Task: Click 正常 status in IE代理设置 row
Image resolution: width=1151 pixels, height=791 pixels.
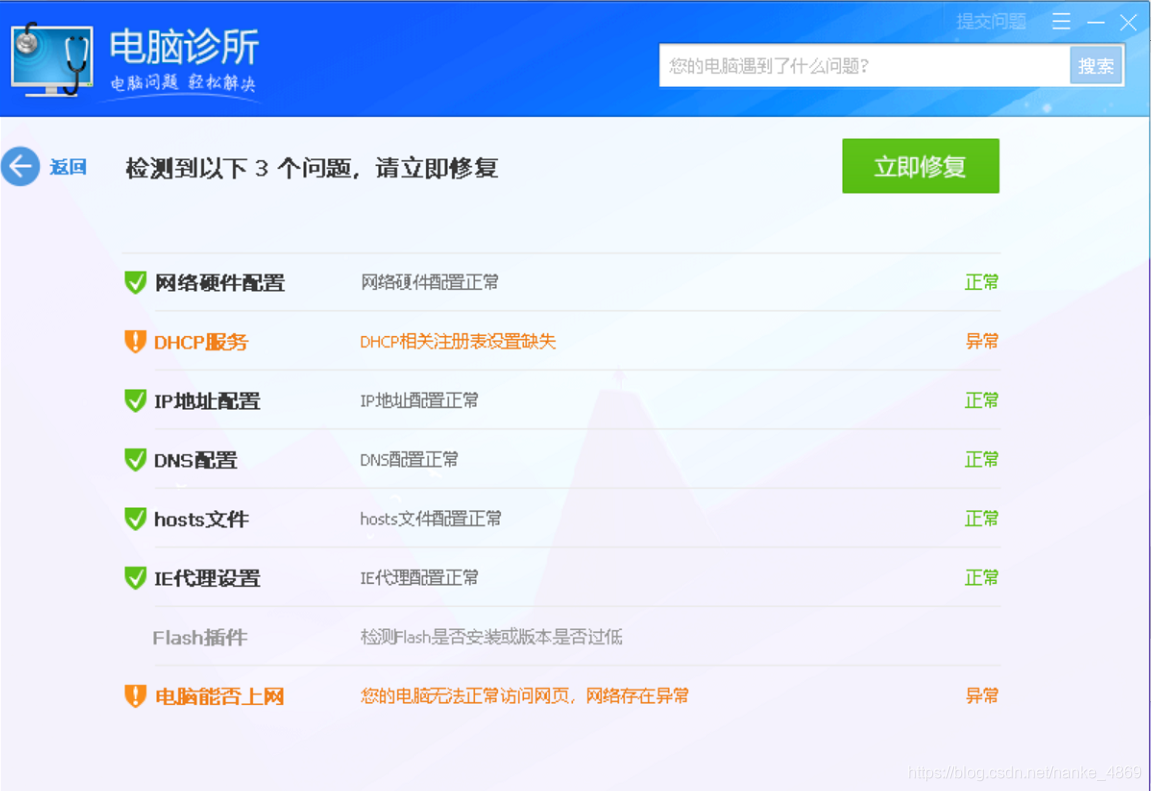Action: click(981, 577)
